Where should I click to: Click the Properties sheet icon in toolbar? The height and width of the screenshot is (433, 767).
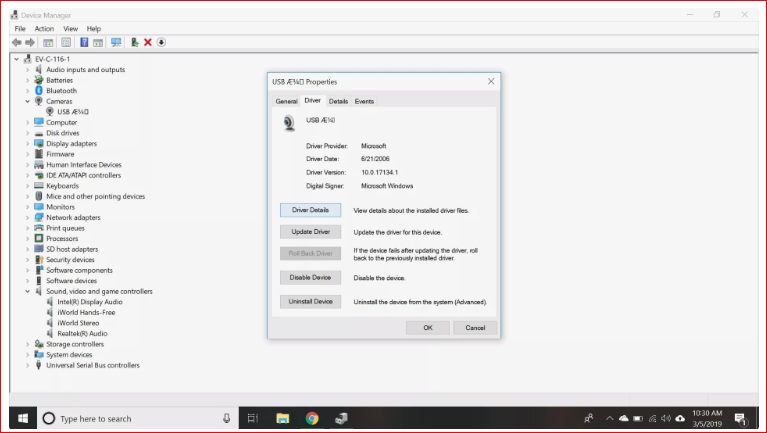[66, 43]
